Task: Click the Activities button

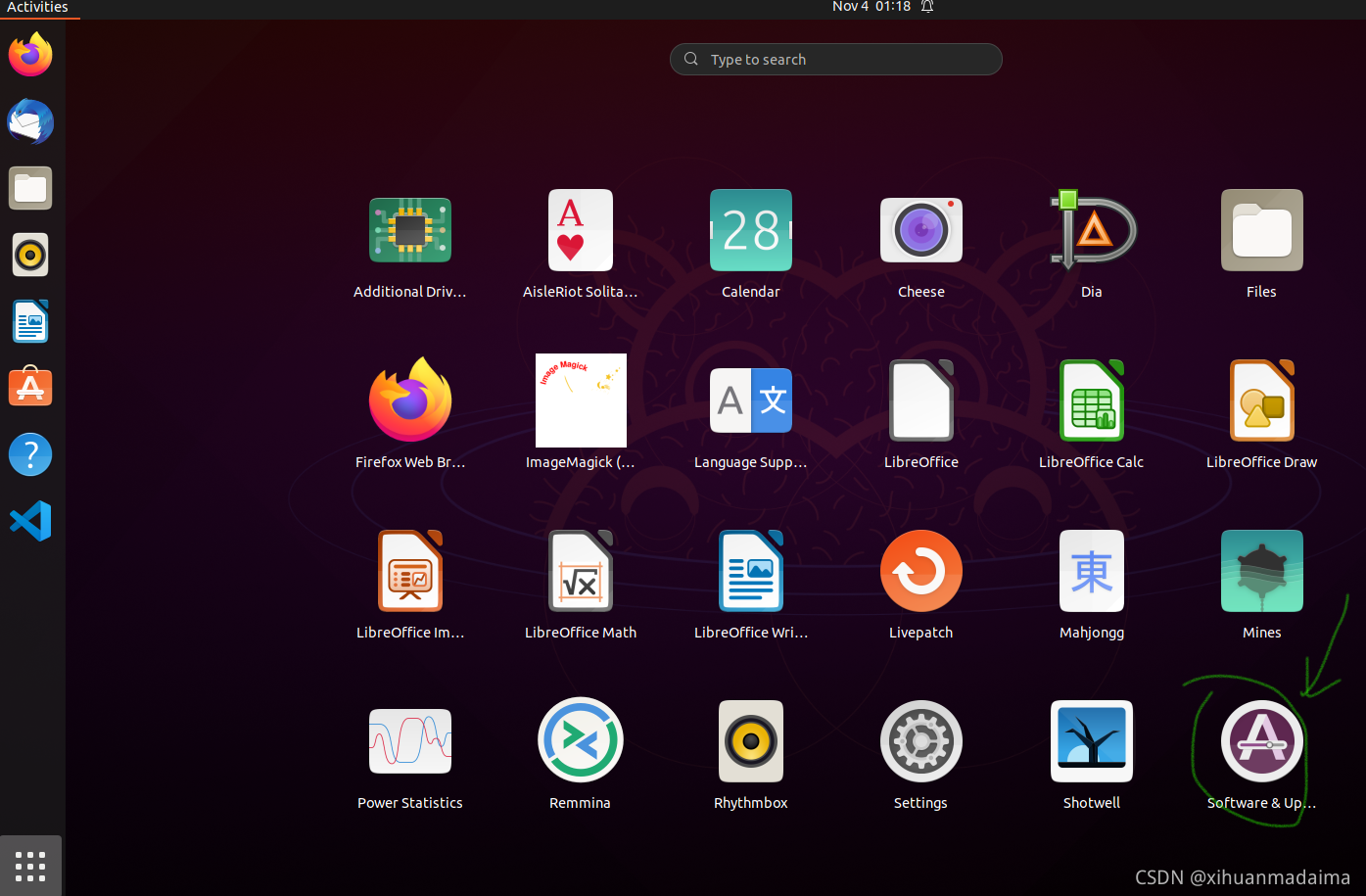Action: point(37,7)
